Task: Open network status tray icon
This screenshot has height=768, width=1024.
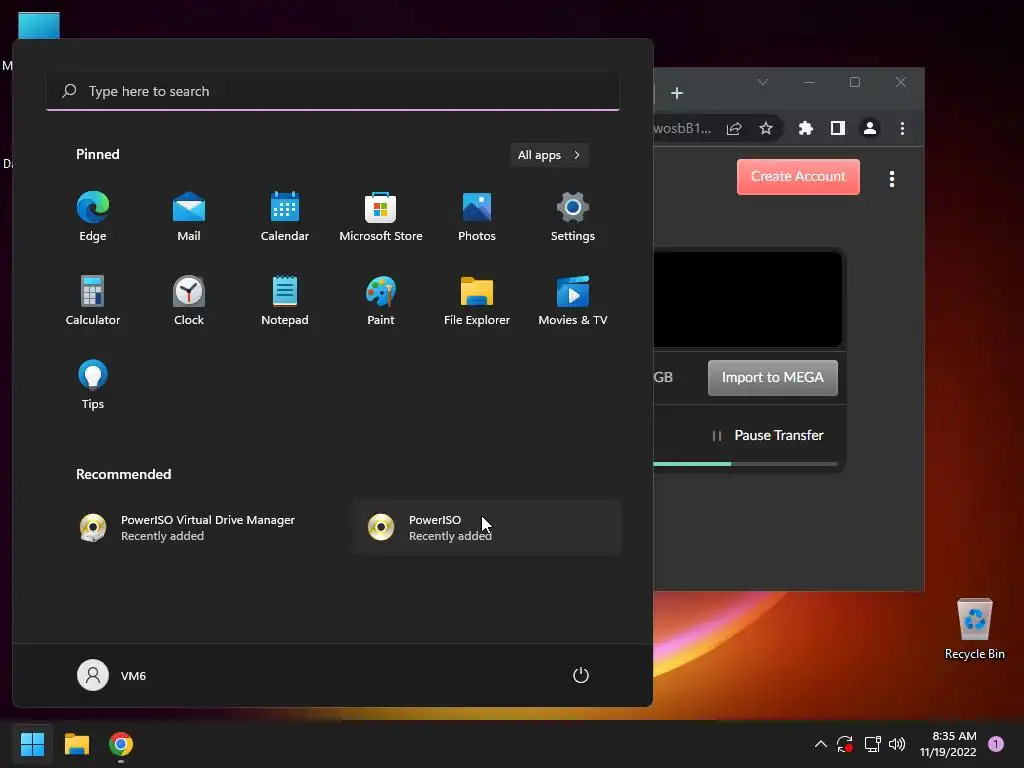Action: click(872, 744)
